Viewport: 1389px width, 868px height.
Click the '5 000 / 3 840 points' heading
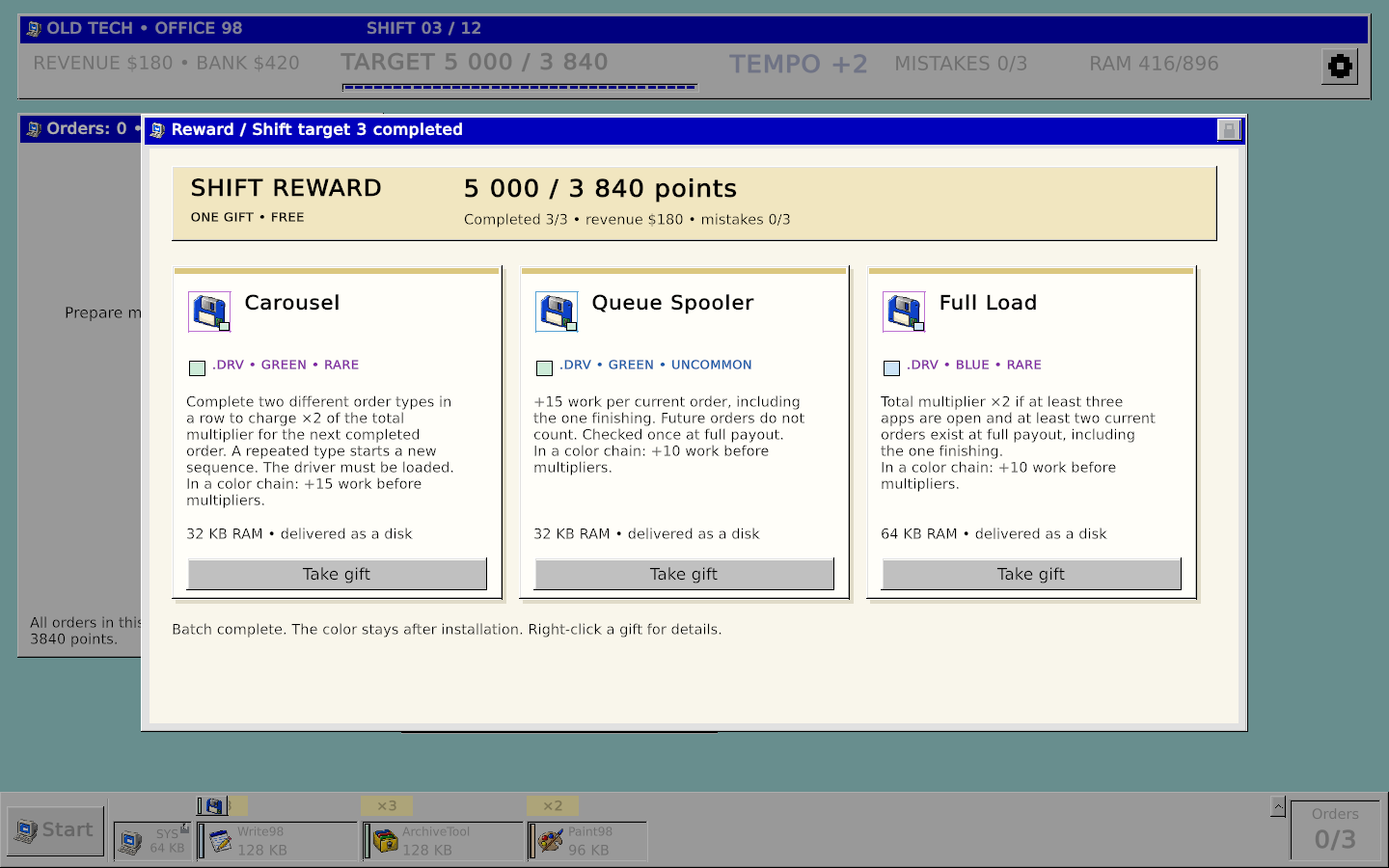[x=600, y=188]
